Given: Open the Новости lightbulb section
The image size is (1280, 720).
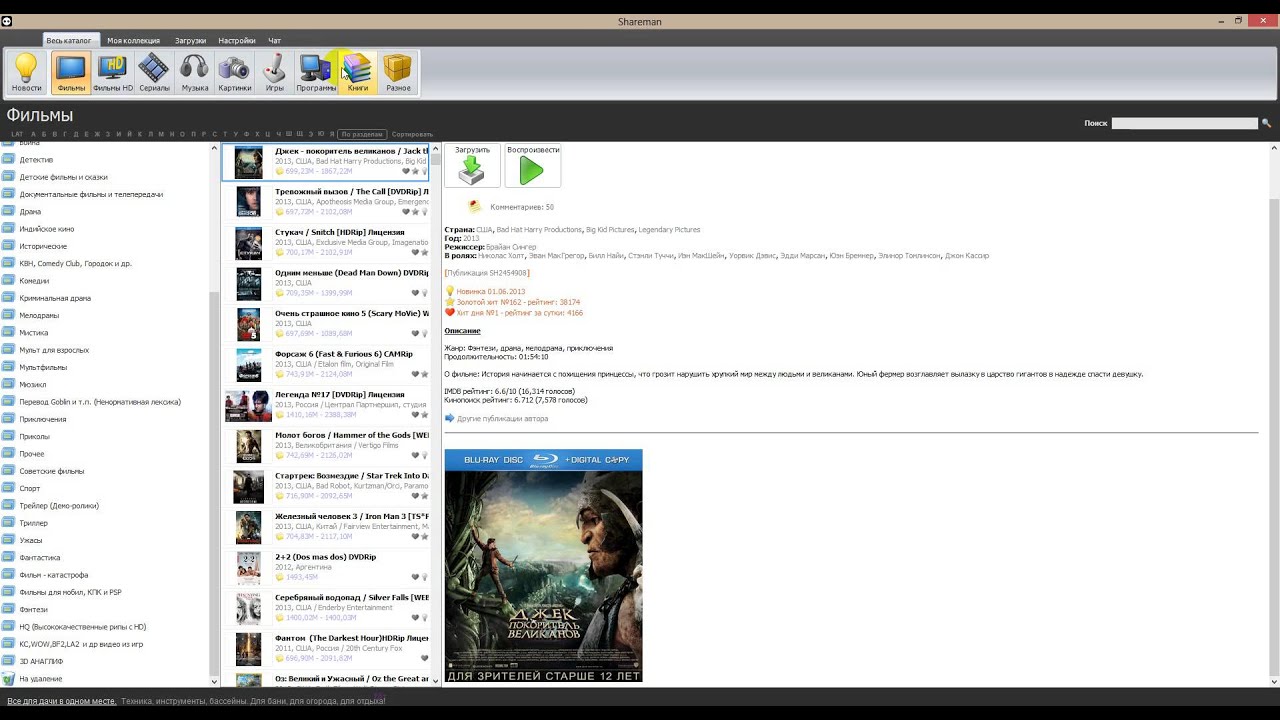Looking at the screenshot, I should (27, 73).
